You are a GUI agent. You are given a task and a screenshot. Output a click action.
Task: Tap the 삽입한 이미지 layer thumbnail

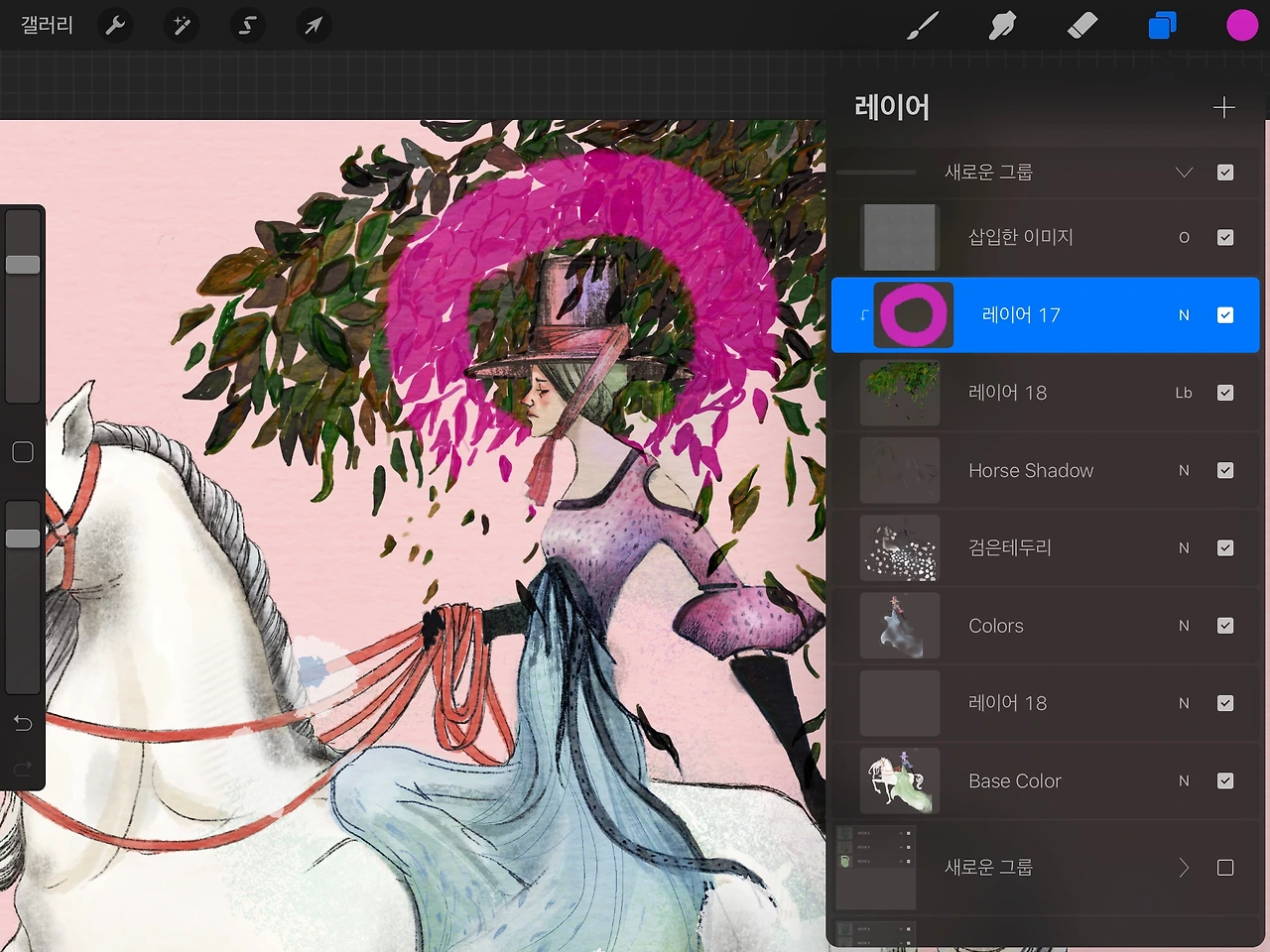[x=900, y=237]
